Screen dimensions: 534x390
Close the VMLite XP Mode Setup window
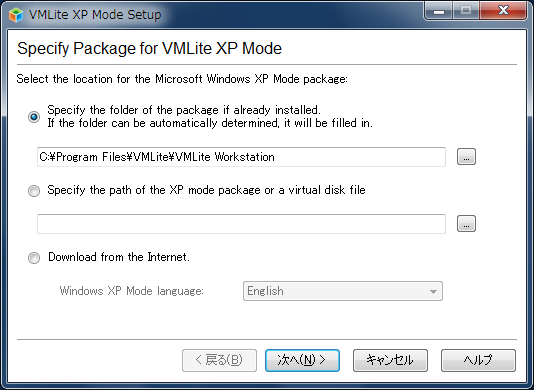(x=503, y=11)
